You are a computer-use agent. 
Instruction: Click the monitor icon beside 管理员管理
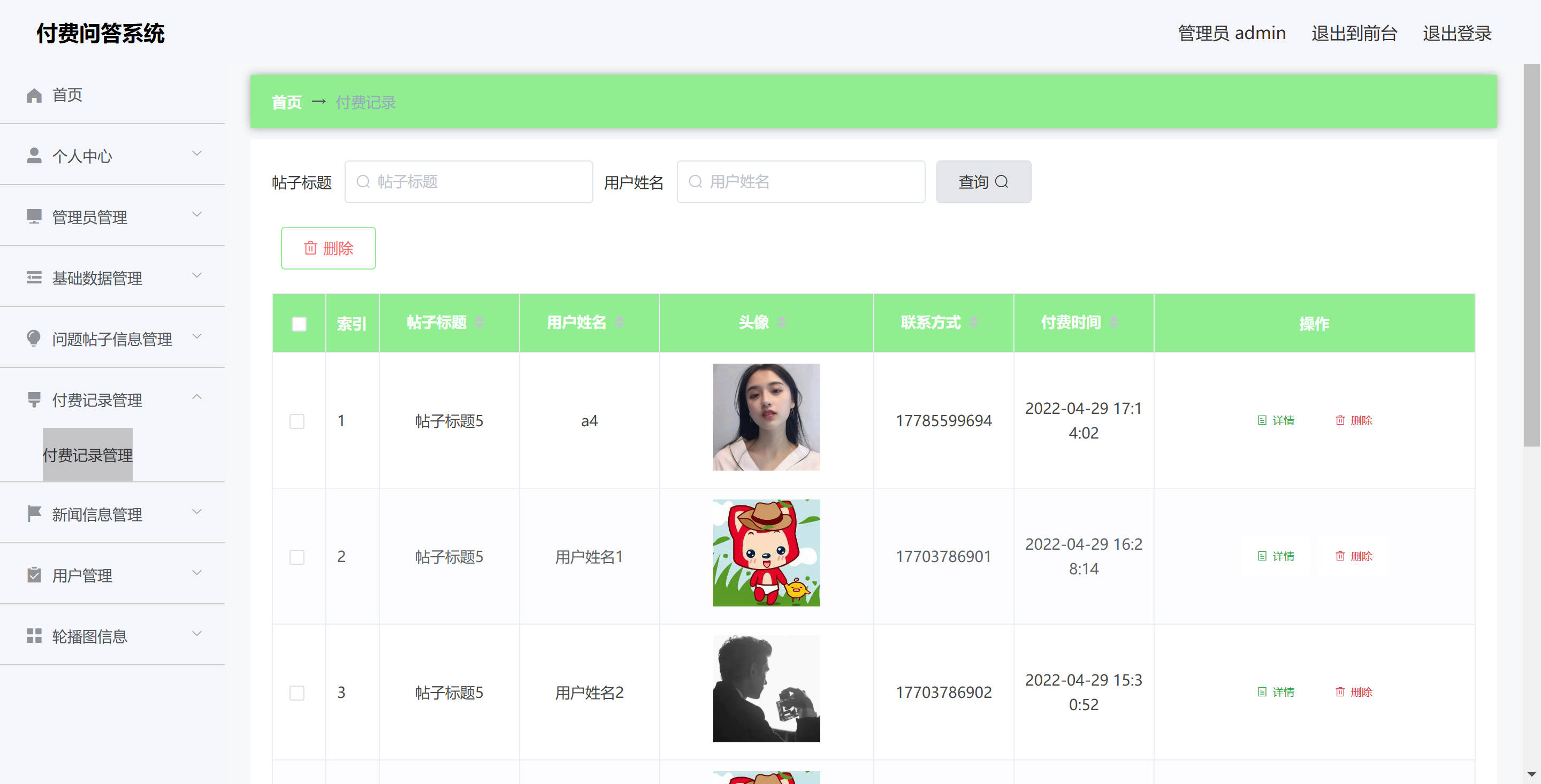pos(34,217)
